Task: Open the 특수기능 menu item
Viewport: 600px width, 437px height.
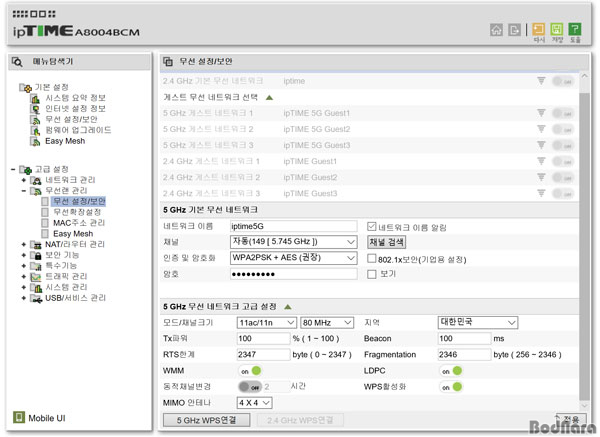Action: (x=61, y=266)
